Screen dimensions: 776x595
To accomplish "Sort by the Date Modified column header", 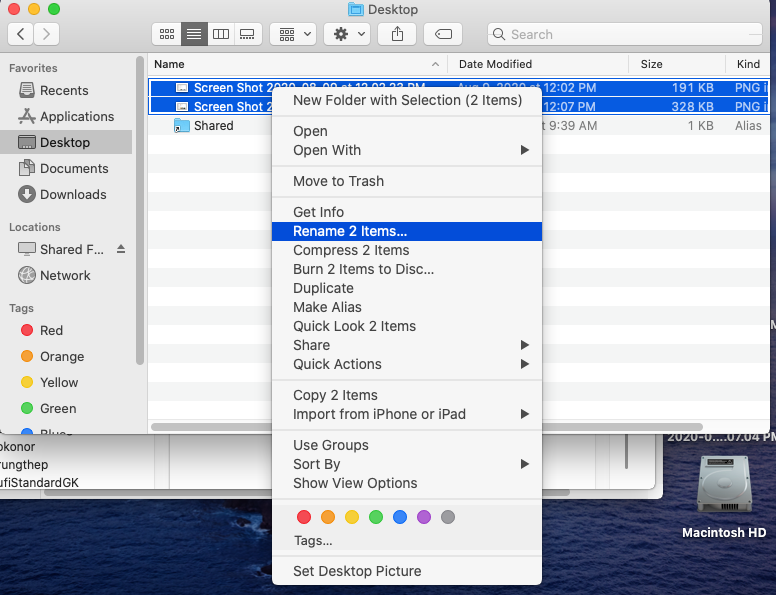I will [538, 64].
